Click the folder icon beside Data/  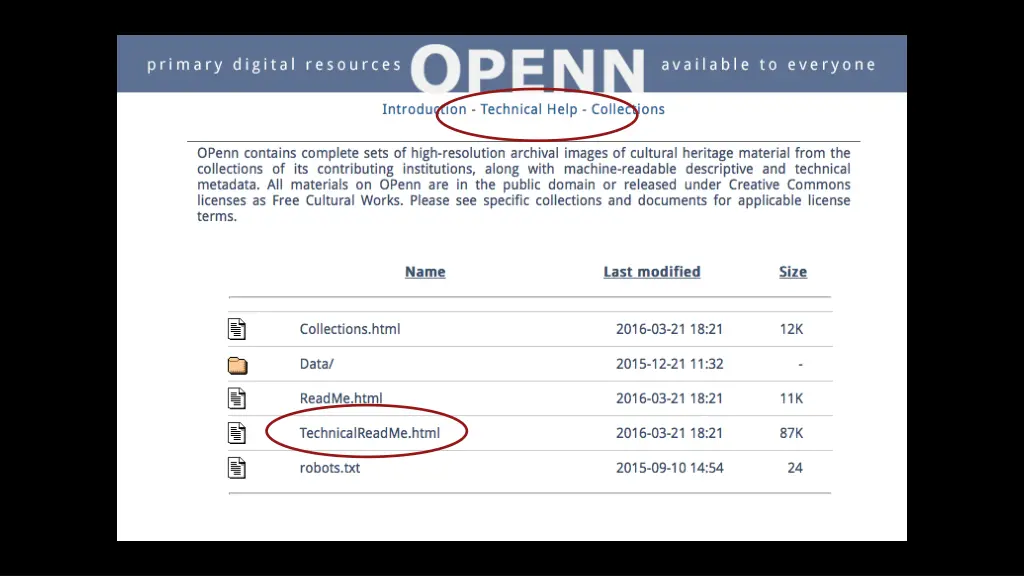(238, 365)
